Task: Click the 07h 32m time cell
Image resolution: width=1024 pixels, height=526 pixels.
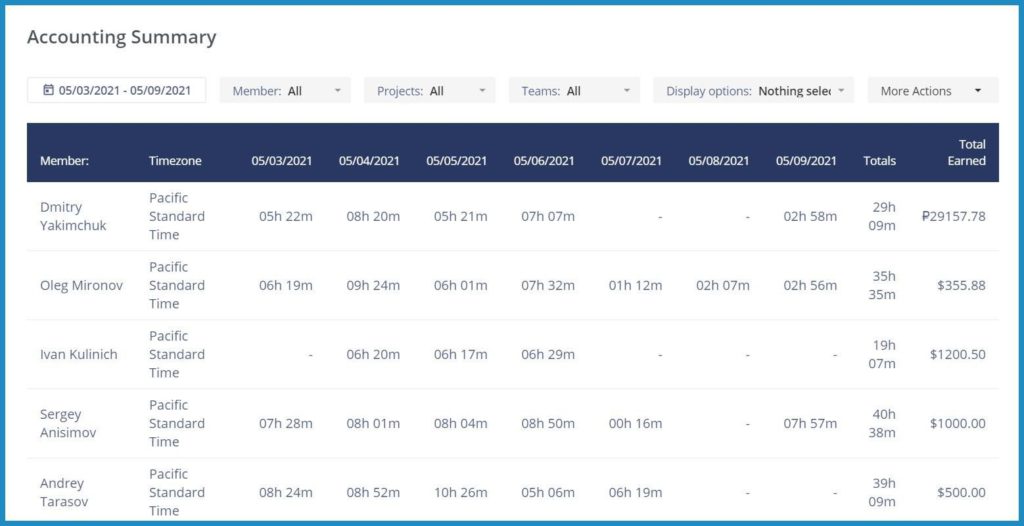Action: click(x=548, y=286)
